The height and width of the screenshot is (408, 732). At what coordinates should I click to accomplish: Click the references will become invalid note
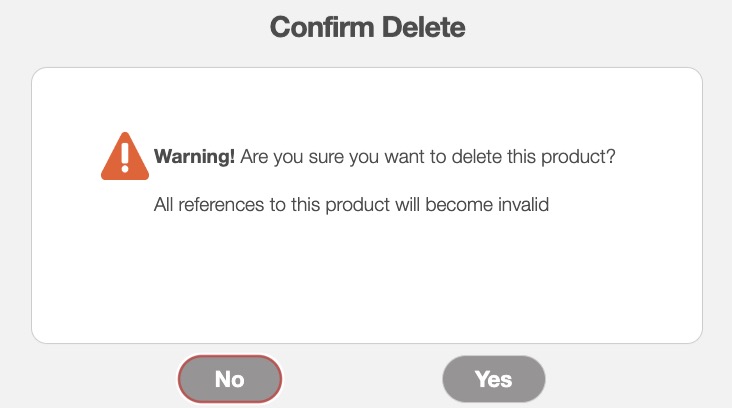tap(353, 205)
